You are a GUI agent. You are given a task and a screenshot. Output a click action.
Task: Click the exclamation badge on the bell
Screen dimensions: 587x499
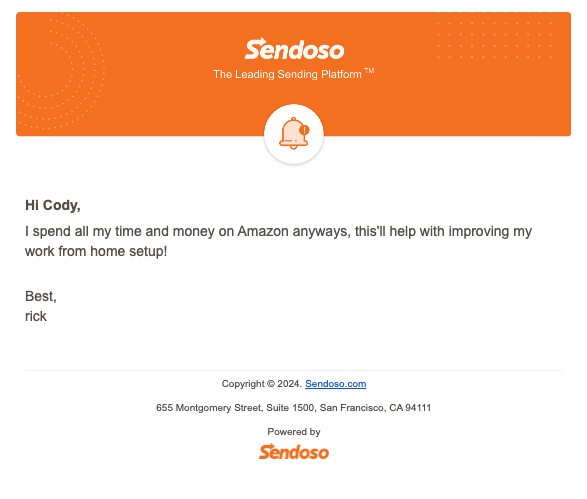pyautogui.click(x=304, y=130)
